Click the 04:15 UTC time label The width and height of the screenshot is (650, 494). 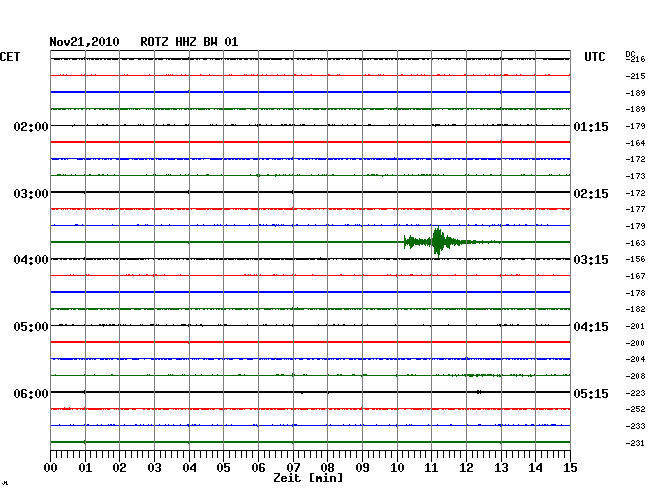591,327
